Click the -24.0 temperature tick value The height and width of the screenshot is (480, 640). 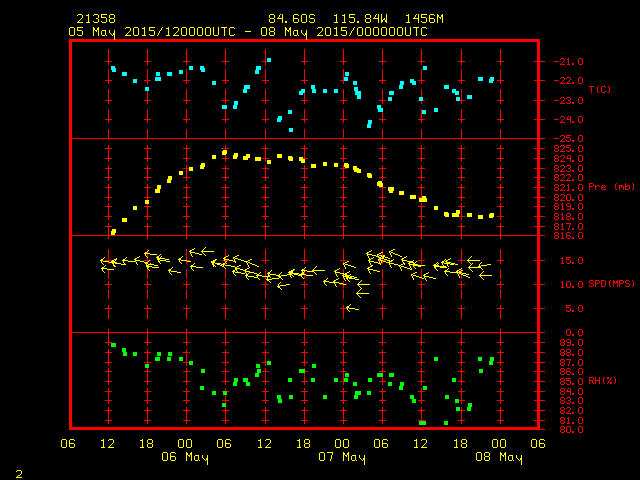569,120
